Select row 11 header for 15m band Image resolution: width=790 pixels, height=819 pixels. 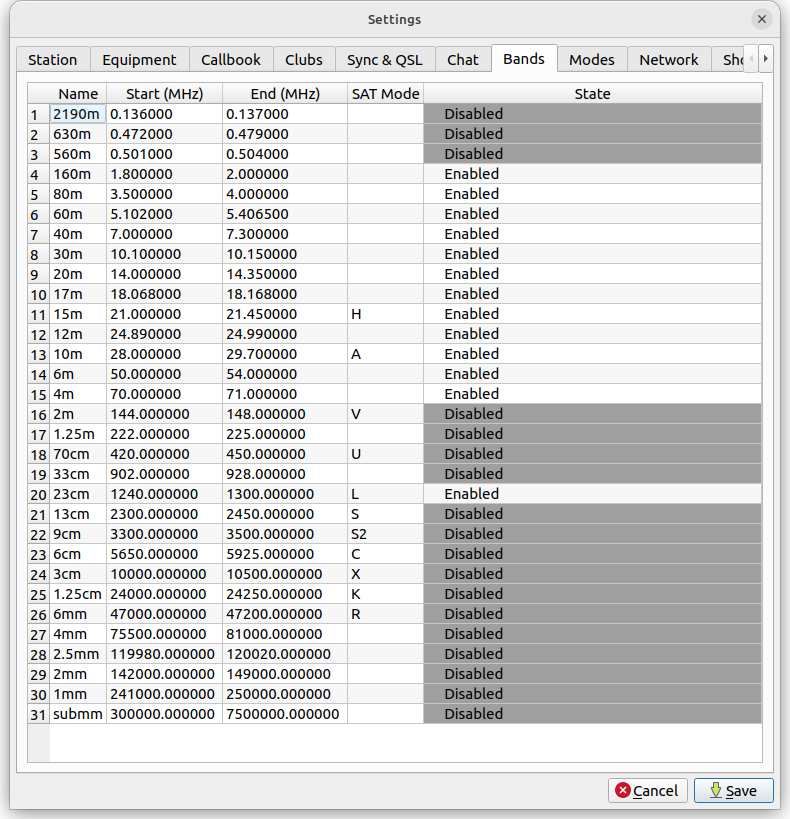[38, 314]
